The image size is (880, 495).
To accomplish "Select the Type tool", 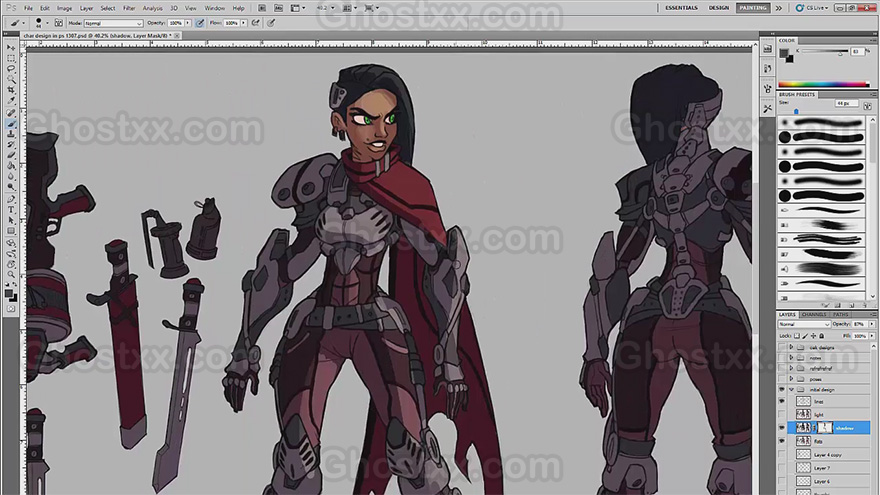I will tap(11, 210).
